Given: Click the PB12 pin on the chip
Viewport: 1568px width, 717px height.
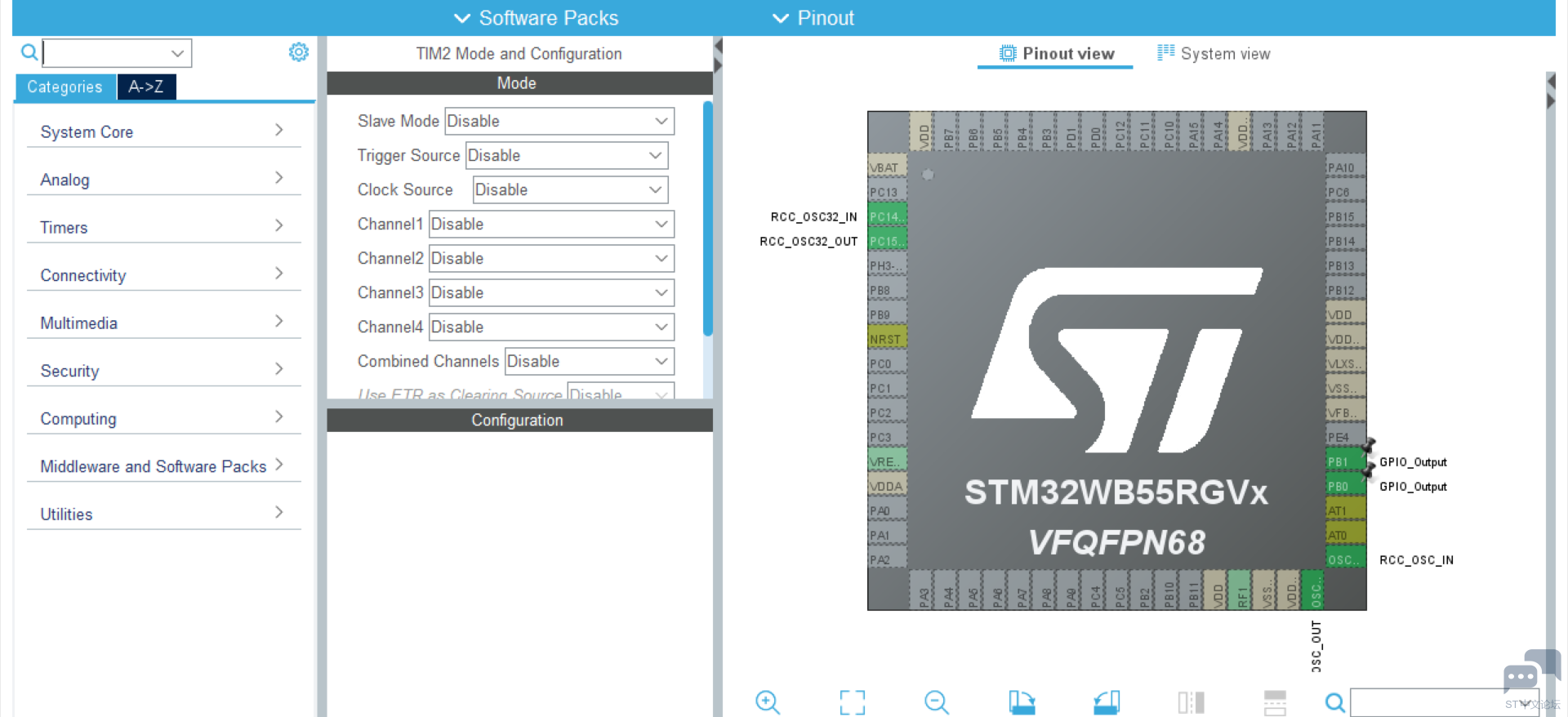Looking at the screenshot, I should click(x=1345, y=290).
